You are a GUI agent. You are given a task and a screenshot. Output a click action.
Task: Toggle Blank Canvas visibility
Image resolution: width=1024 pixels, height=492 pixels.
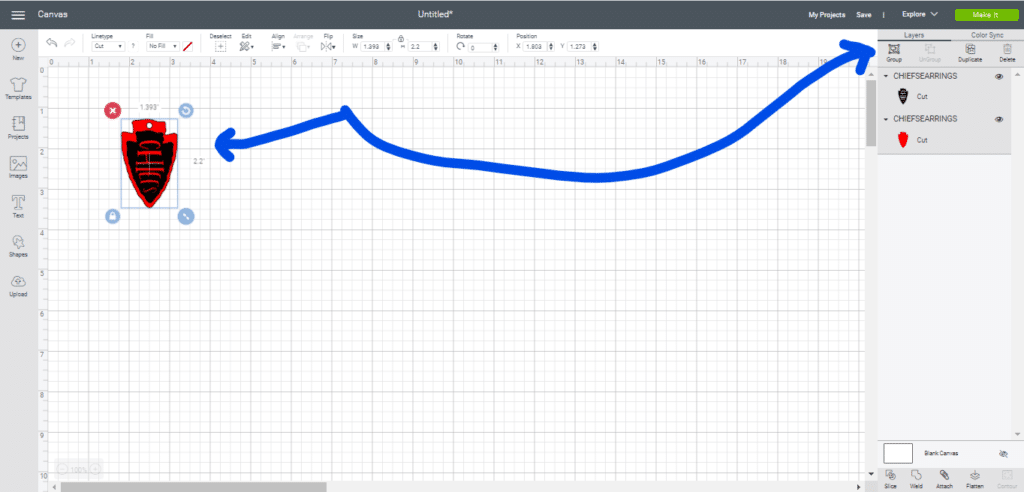[x=1002, y=453]
